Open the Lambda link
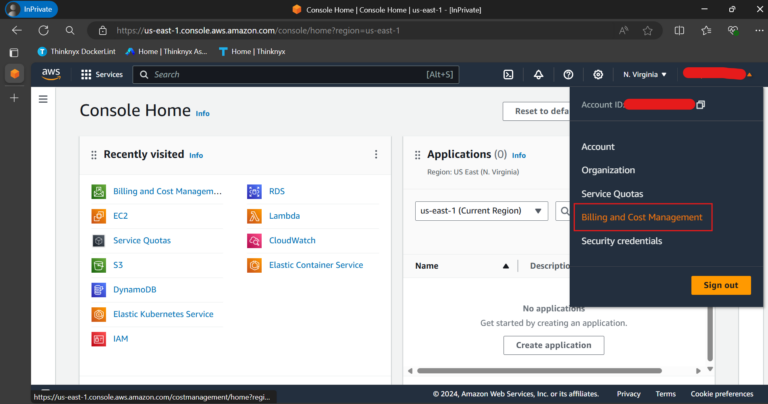The image size is (768, 404). click(284, 216)
